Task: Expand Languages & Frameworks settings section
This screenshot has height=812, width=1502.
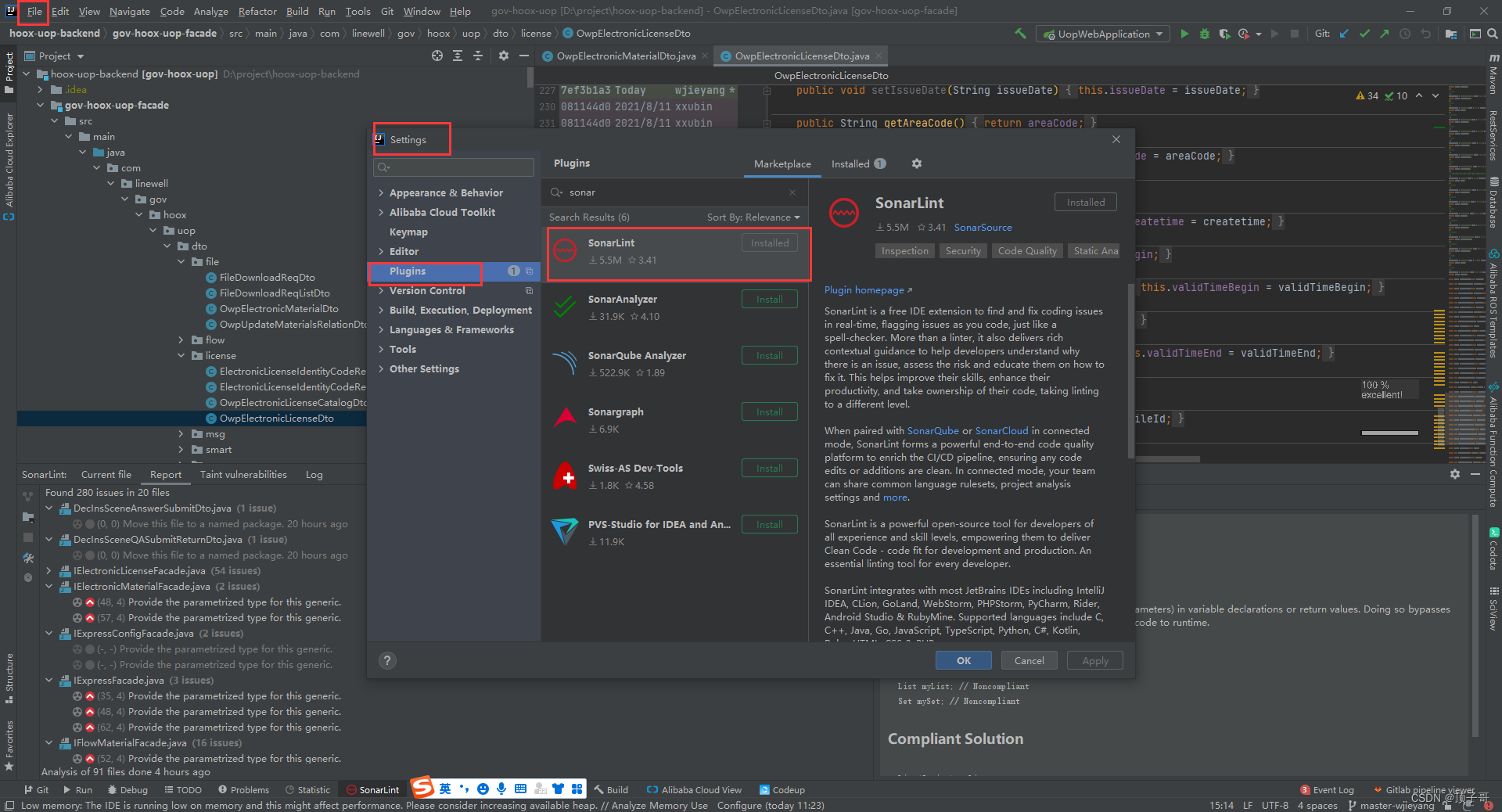Action: point(381,330)
